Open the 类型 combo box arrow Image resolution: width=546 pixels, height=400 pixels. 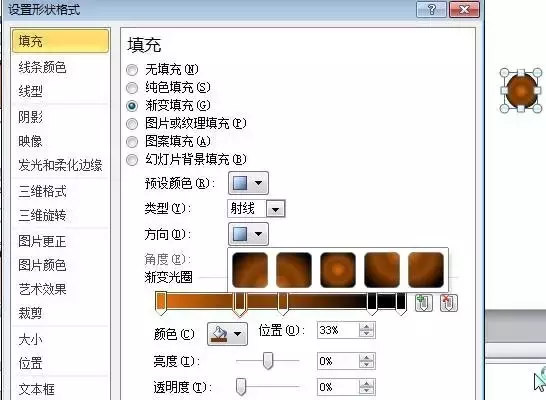point(276,209)
